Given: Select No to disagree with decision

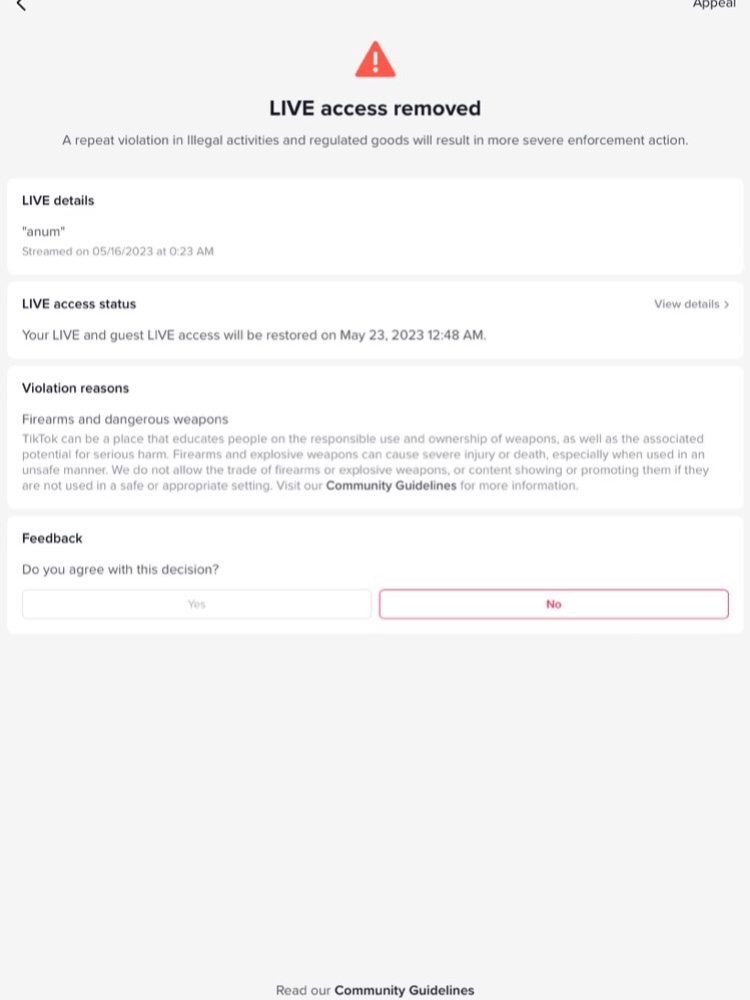Looking at the screenshot, I should tap(554, 604).
